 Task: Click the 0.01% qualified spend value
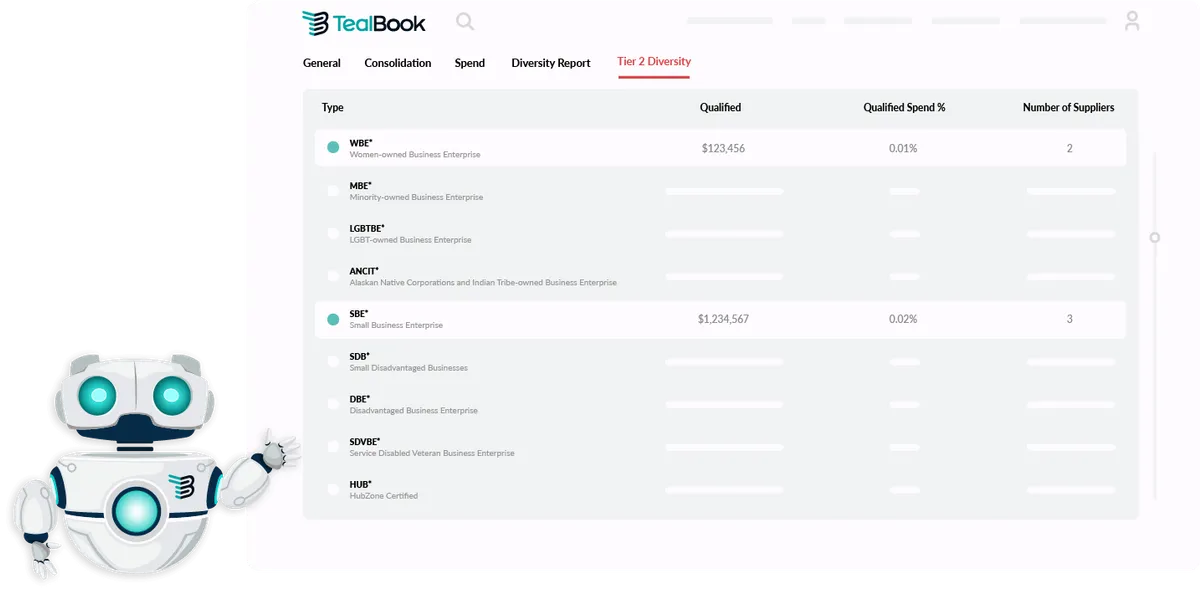[903, 148]
